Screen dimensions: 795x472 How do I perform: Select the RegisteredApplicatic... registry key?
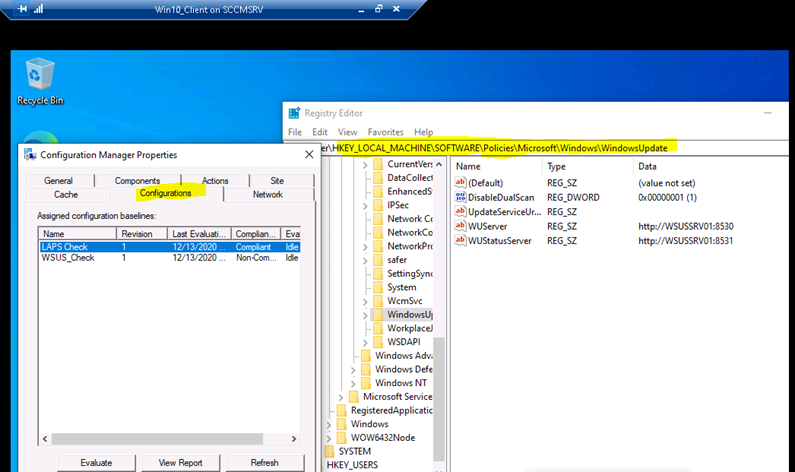(x=392, y=410)
